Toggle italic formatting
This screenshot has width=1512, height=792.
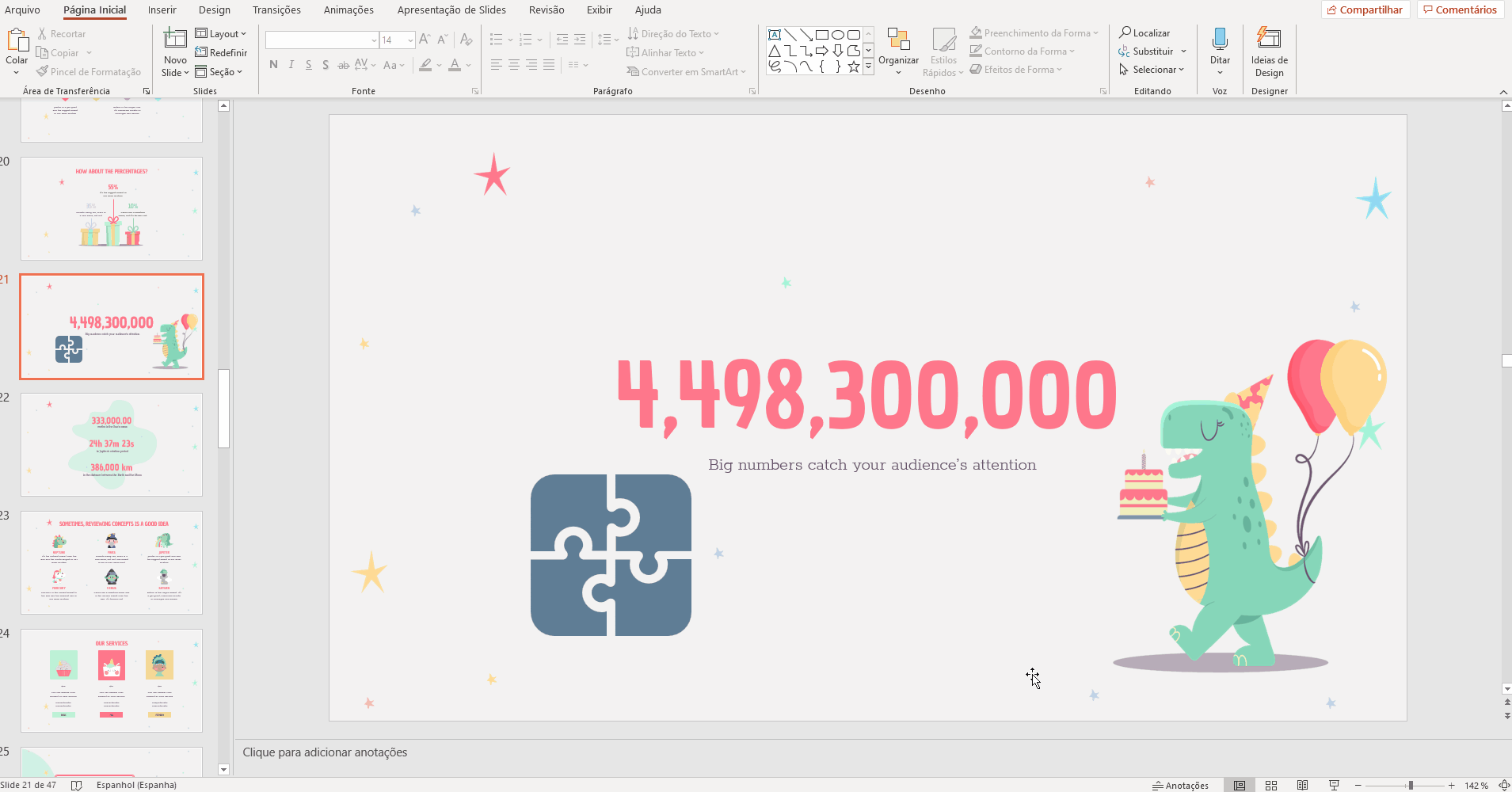[291, 65]
